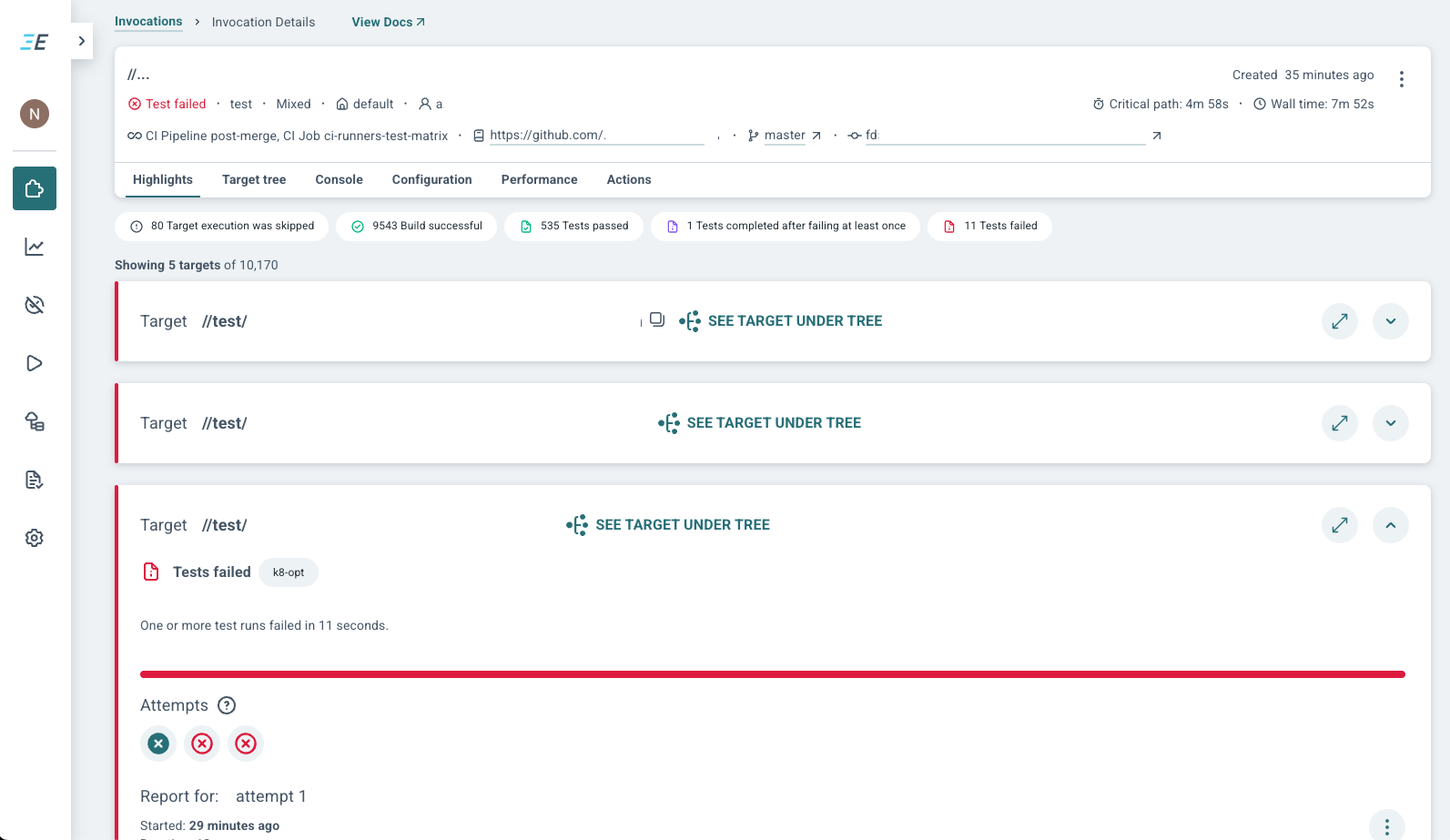
Task: Toggle '11 Tests failed' filter chip
Action: click(x=990, y=226)
